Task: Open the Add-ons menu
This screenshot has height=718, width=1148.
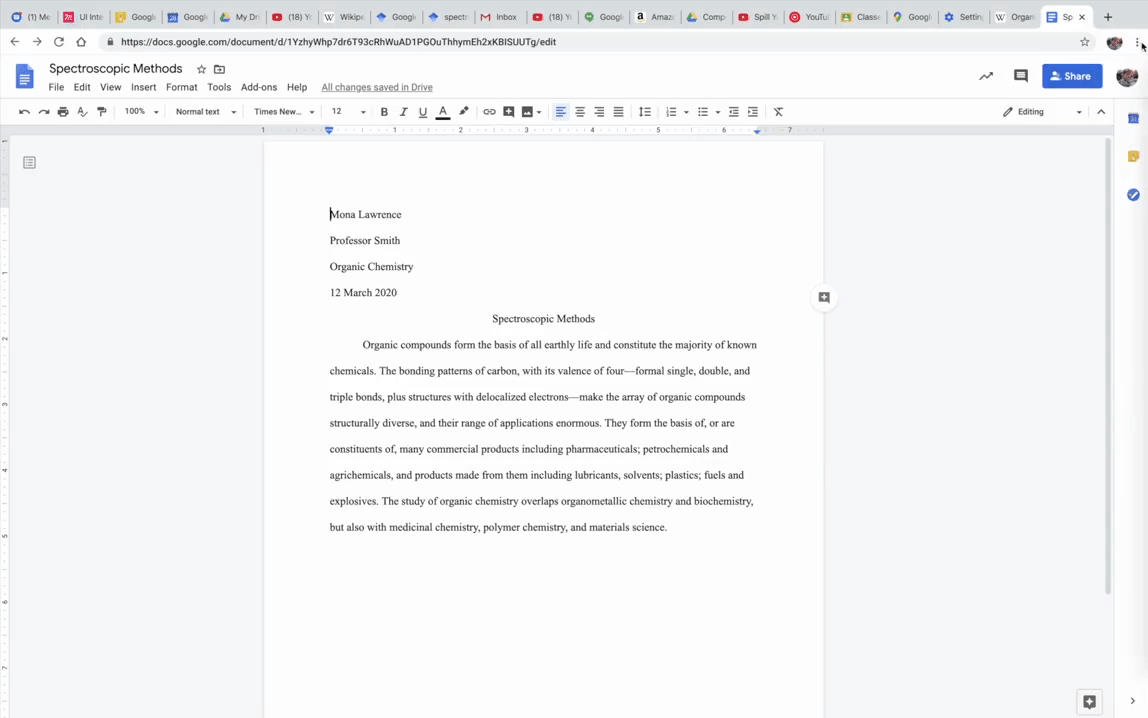Action: tap(258, 87)
